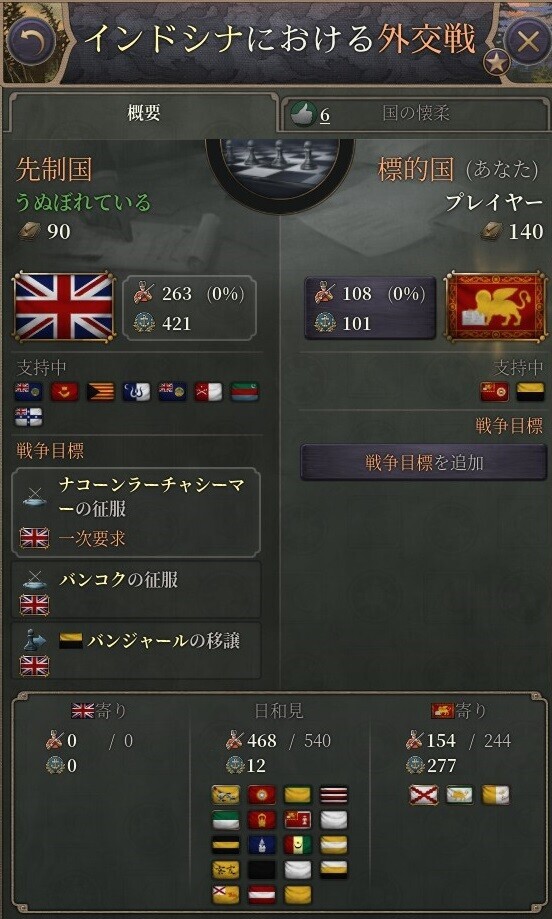The height and width of the screenshot is (919, 552).
Task: Close the diplomatic play panel
Action: coord(527,41)
